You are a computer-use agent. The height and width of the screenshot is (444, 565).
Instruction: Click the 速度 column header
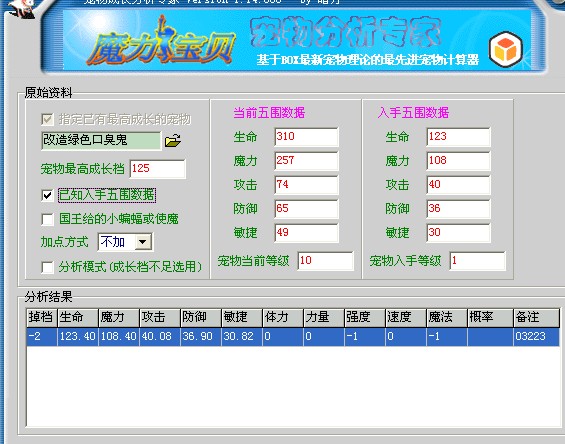tap(406, 318)
